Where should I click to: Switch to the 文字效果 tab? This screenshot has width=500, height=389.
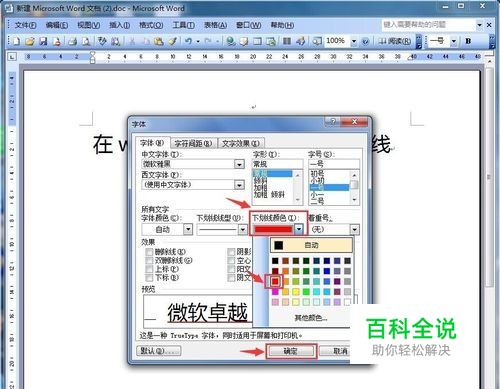pos(241,144)
